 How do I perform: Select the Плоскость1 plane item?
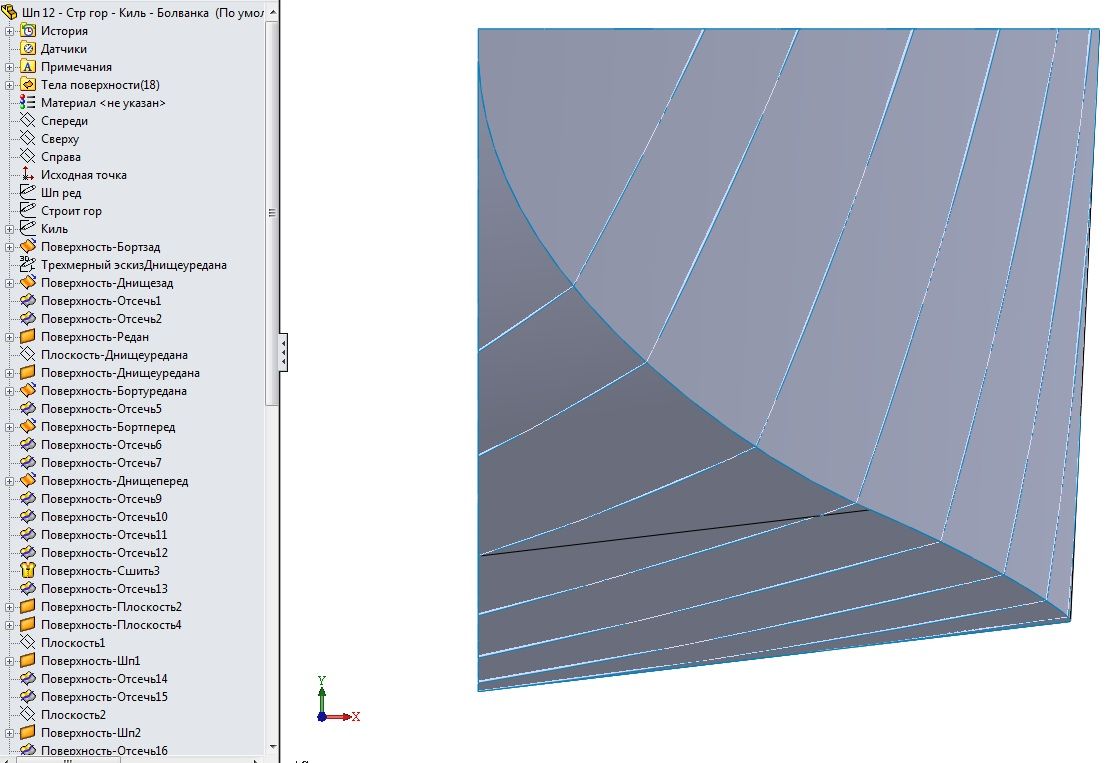72,643
